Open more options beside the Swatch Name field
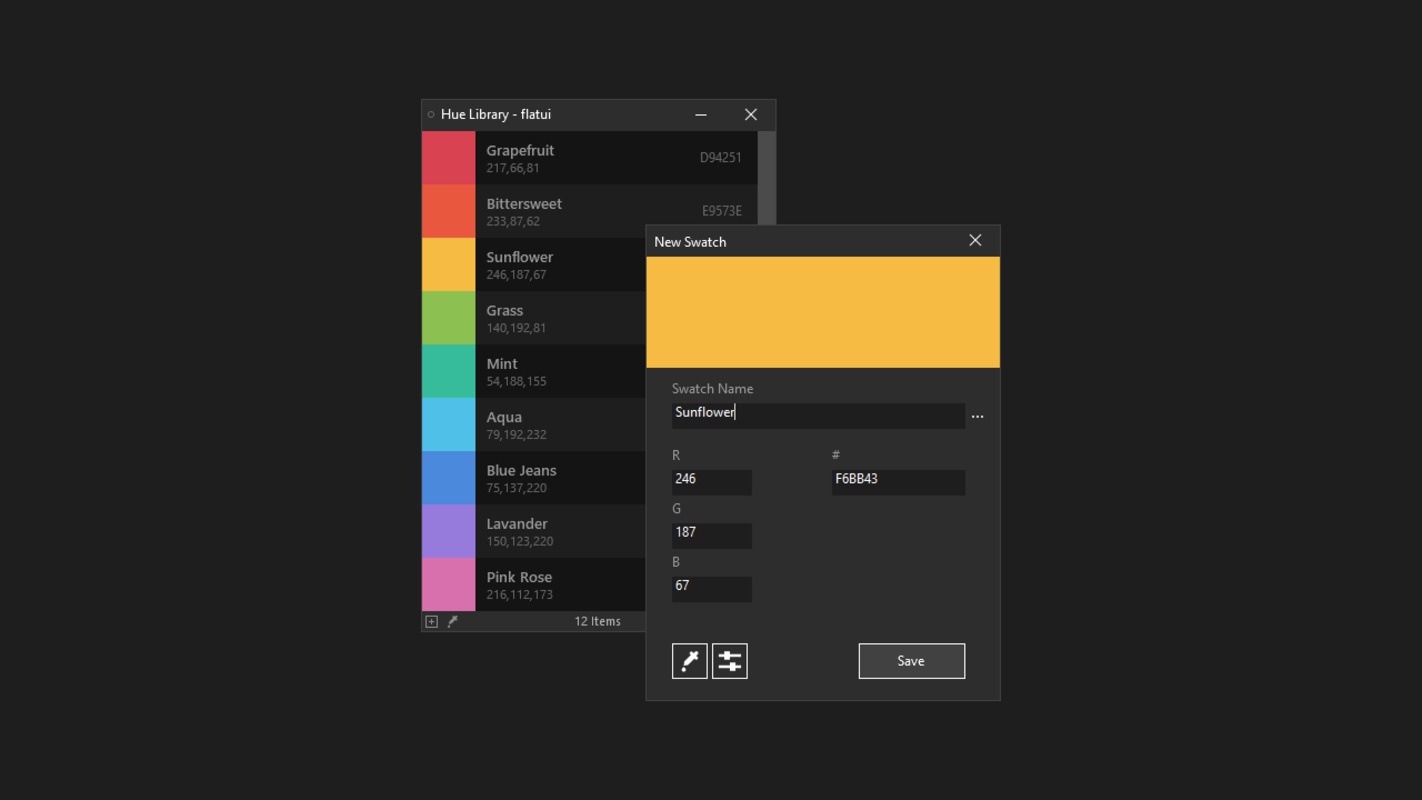Screen dimensions: 1422x800 tap(977, 415)
